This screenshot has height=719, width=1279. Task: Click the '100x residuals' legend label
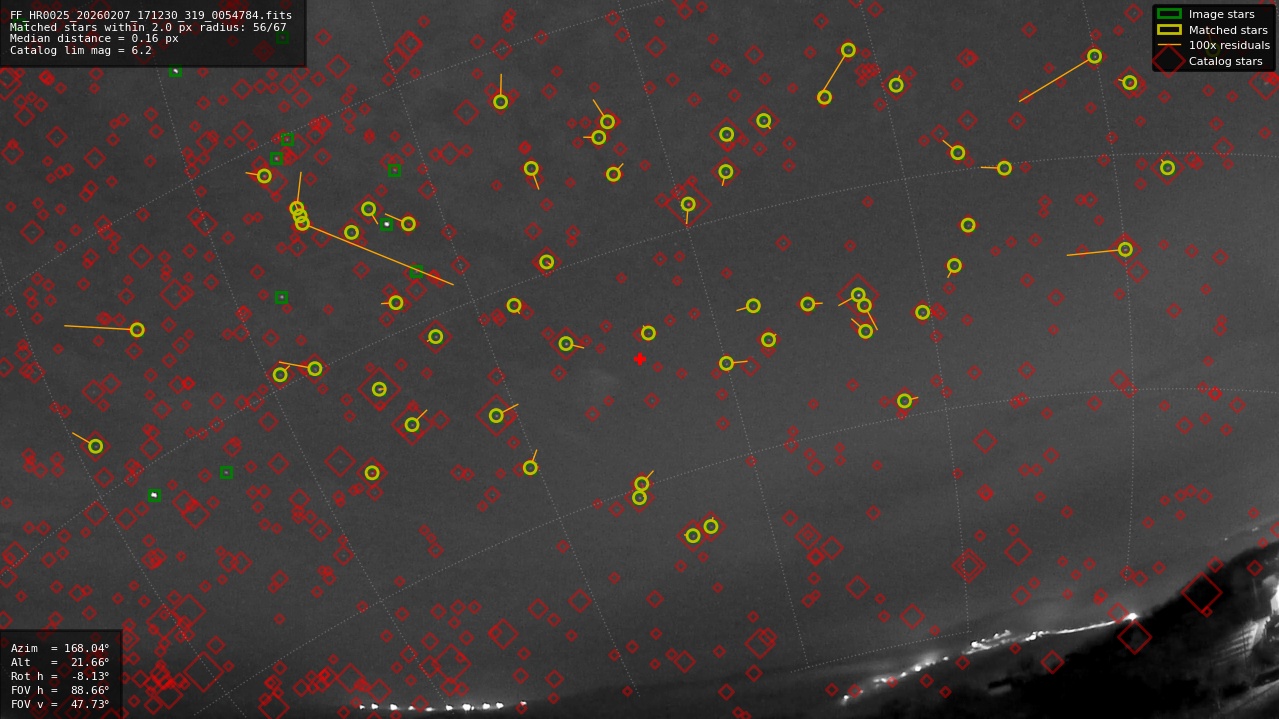click(1229, 45)
